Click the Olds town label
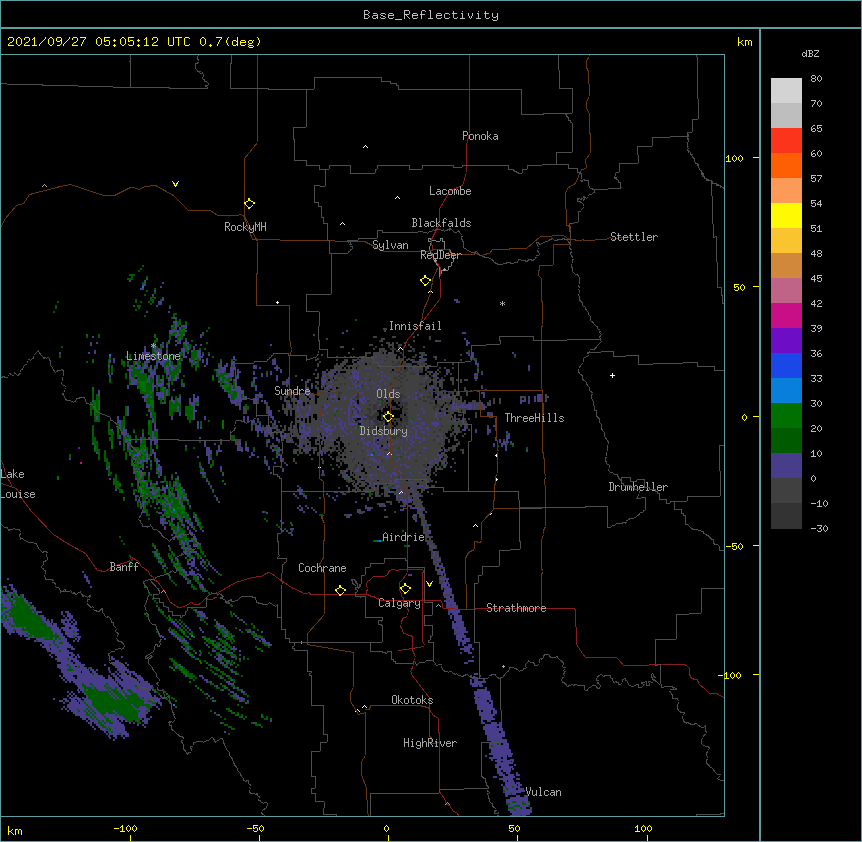862x842 pixels. click(388, 394)
